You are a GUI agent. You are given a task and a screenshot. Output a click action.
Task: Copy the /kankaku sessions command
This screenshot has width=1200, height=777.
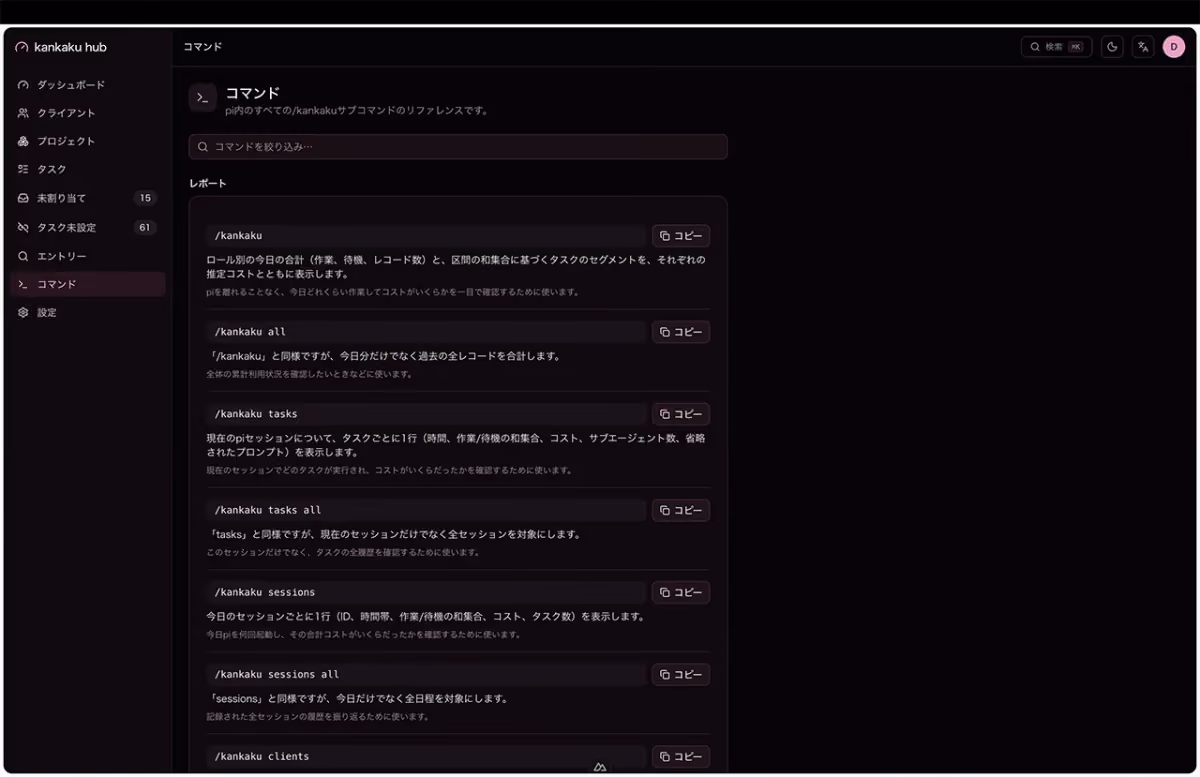pyautogui.click(x=681, y=592)
